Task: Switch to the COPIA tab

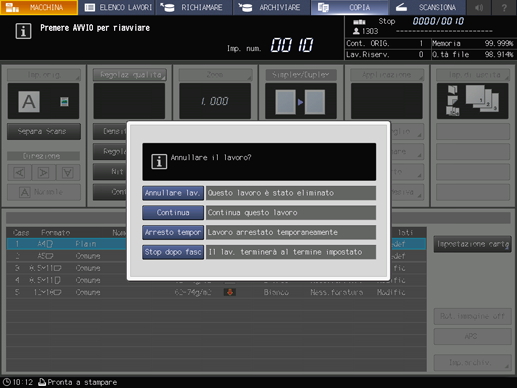Action: (x=349, y=7)
